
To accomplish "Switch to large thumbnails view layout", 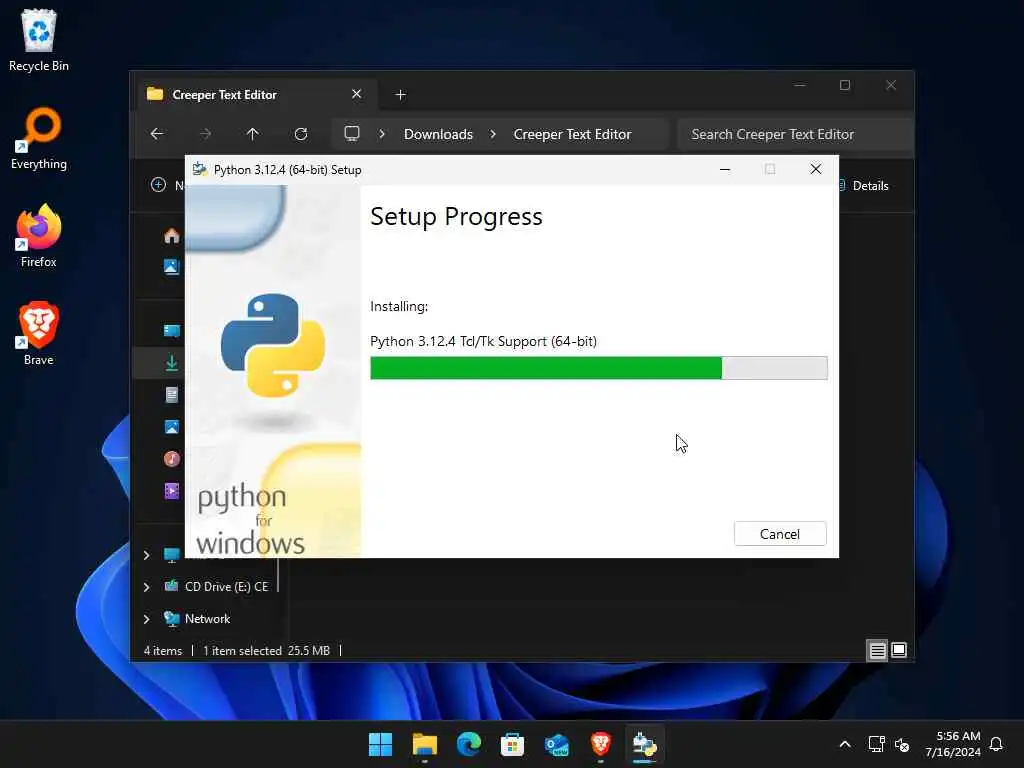I will tap(899, 650).
